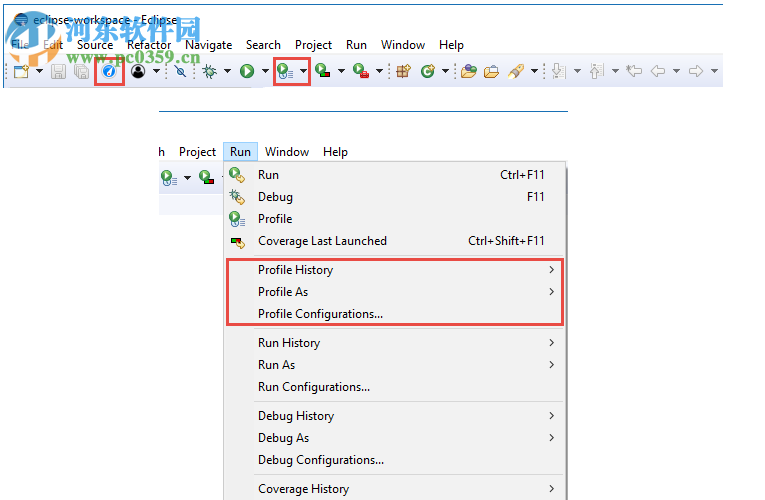Open the Refactor menu
Viewport: 765px width, 500px height.
pos(149,45)
